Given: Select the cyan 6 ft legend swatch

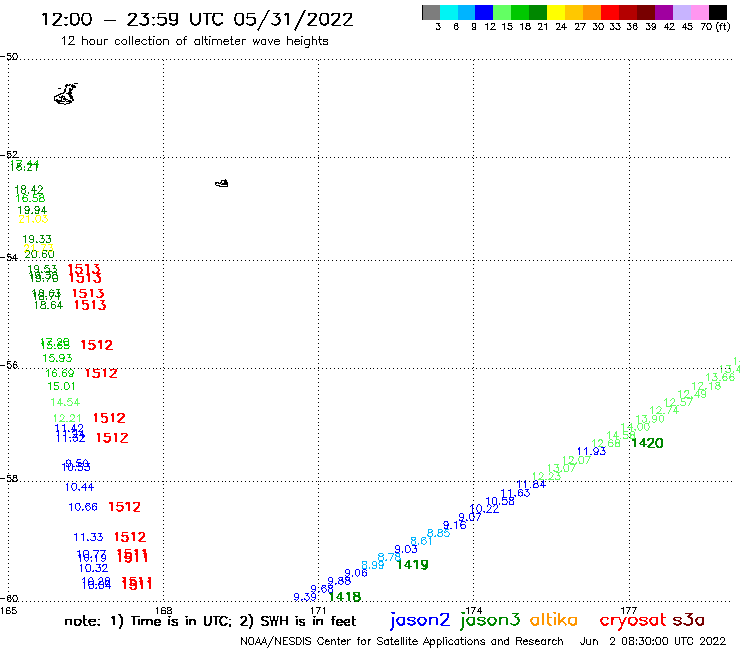Looking at the screenshot, I should point(449,12).
